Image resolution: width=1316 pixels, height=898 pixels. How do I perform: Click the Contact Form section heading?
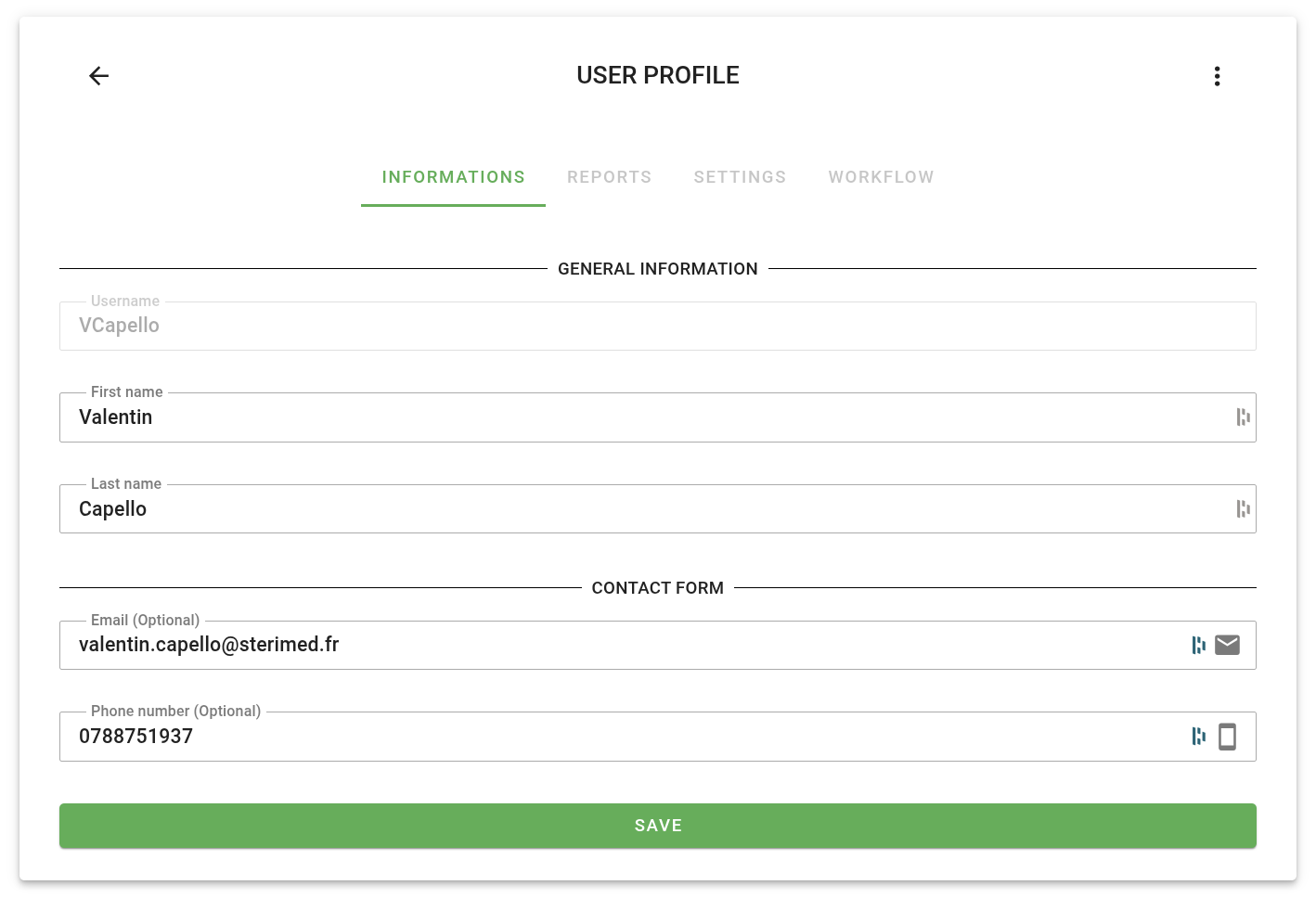657,588
